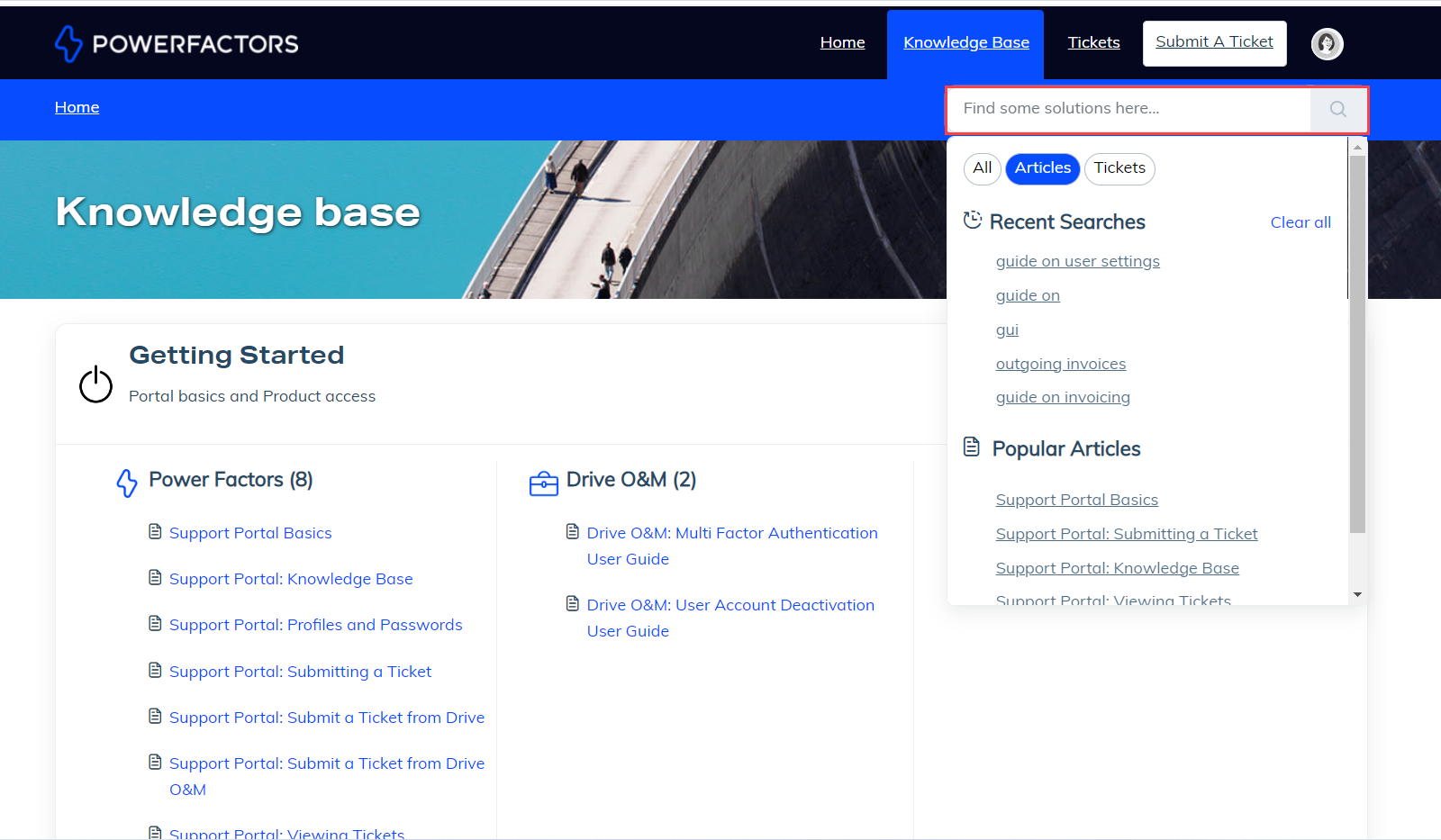Open Power Factors (8) category
This screenshot has height=840, width=1441.
coord(231,480)
